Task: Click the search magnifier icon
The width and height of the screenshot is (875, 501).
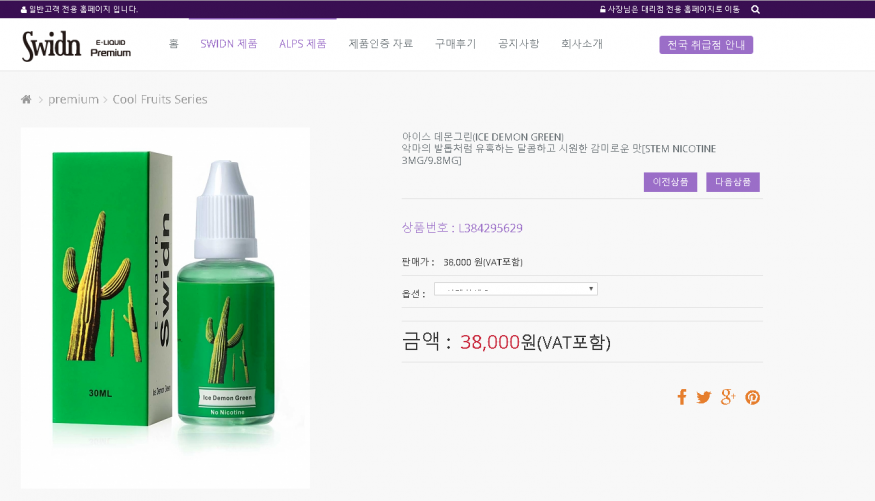Action: pyautogui.click(x=755, y=9)
